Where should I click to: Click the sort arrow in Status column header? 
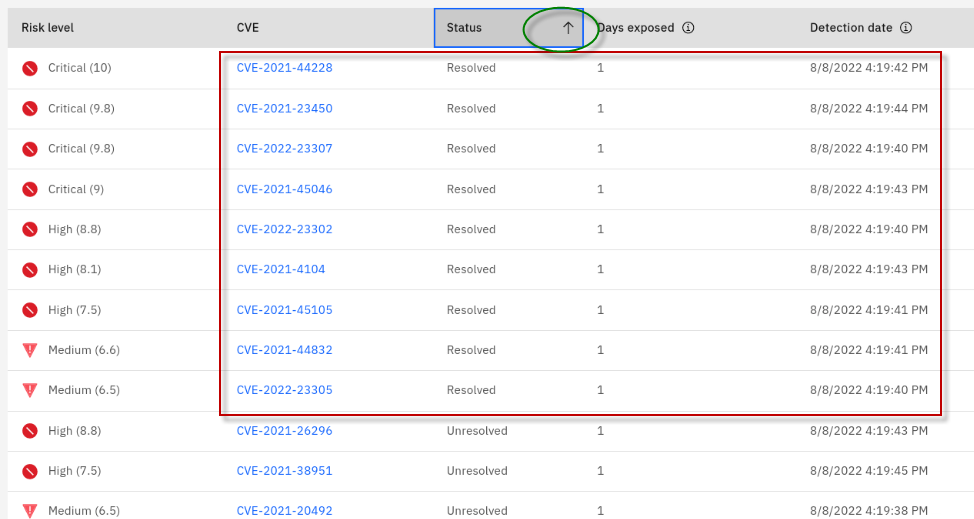pyautogui.click(x=567, y=28)
